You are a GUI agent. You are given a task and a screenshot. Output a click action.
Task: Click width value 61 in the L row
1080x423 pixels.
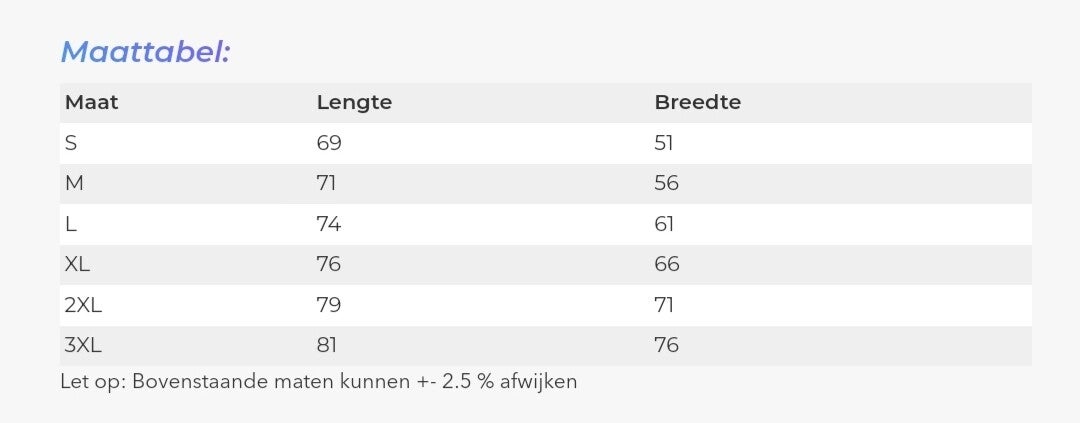664,224
